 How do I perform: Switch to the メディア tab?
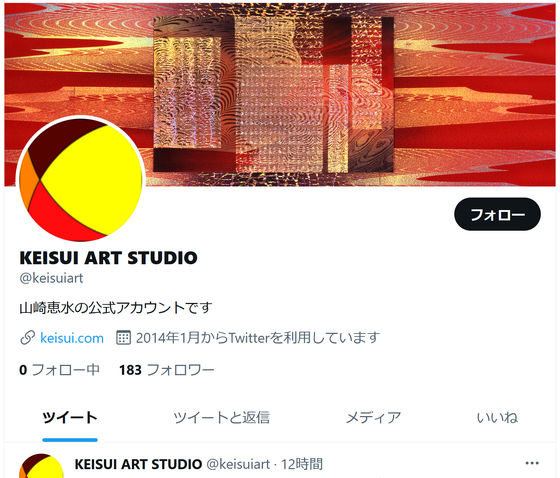[x=373, y=418]
